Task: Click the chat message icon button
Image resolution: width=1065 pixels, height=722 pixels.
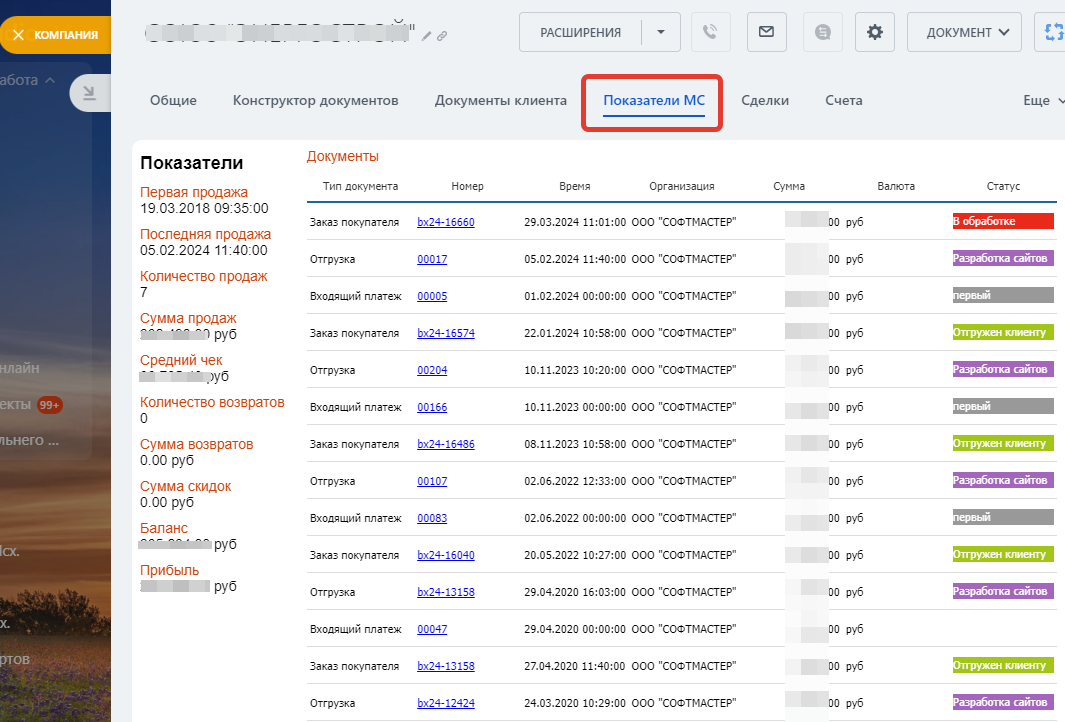Action: (822, 32)
